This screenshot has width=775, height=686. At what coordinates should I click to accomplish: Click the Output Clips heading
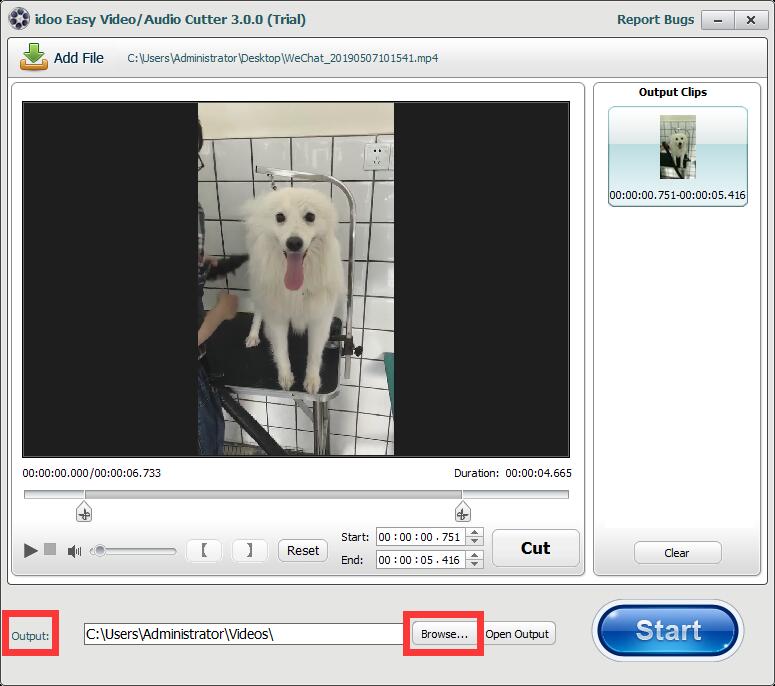[673, 92]
